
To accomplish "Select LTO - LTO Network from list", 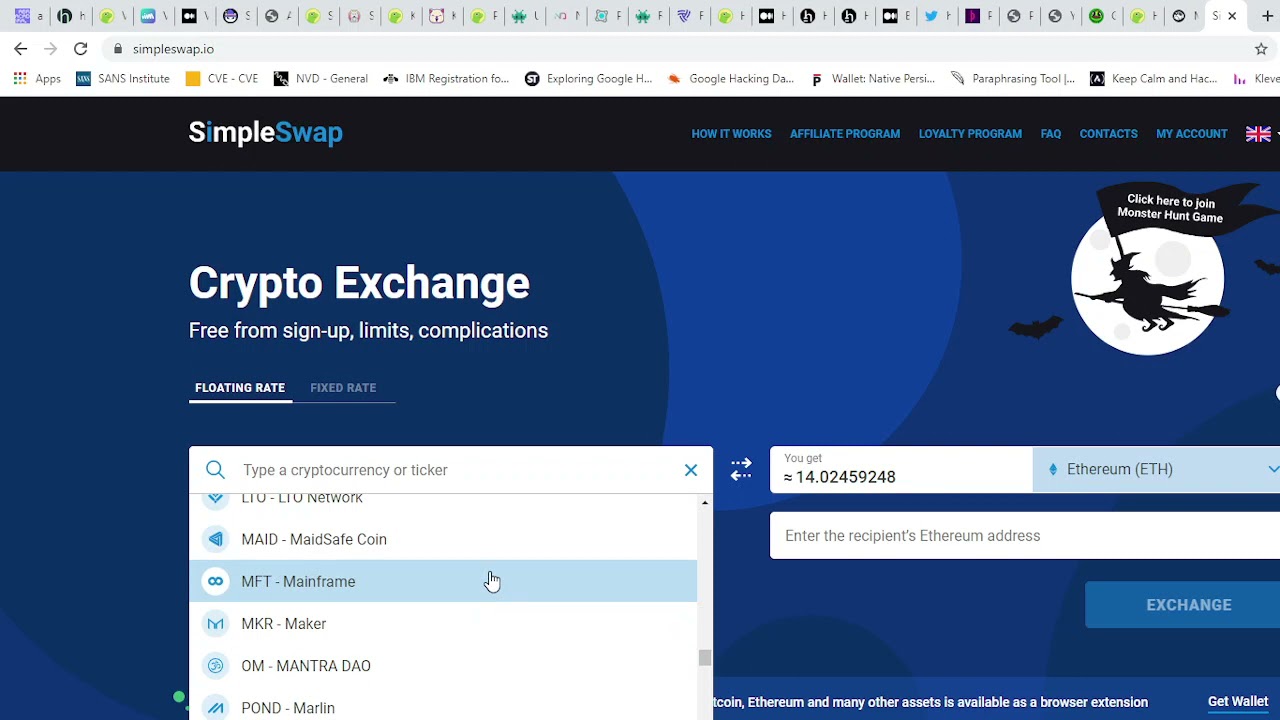I will (443, 500).
